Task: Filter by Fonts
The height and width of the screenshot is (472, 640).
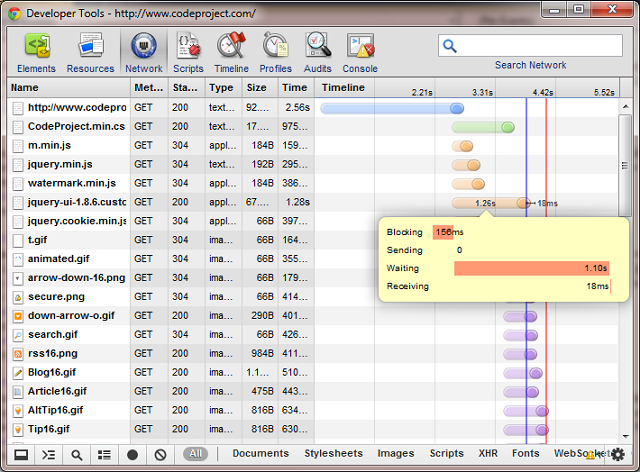Action: 525,454
